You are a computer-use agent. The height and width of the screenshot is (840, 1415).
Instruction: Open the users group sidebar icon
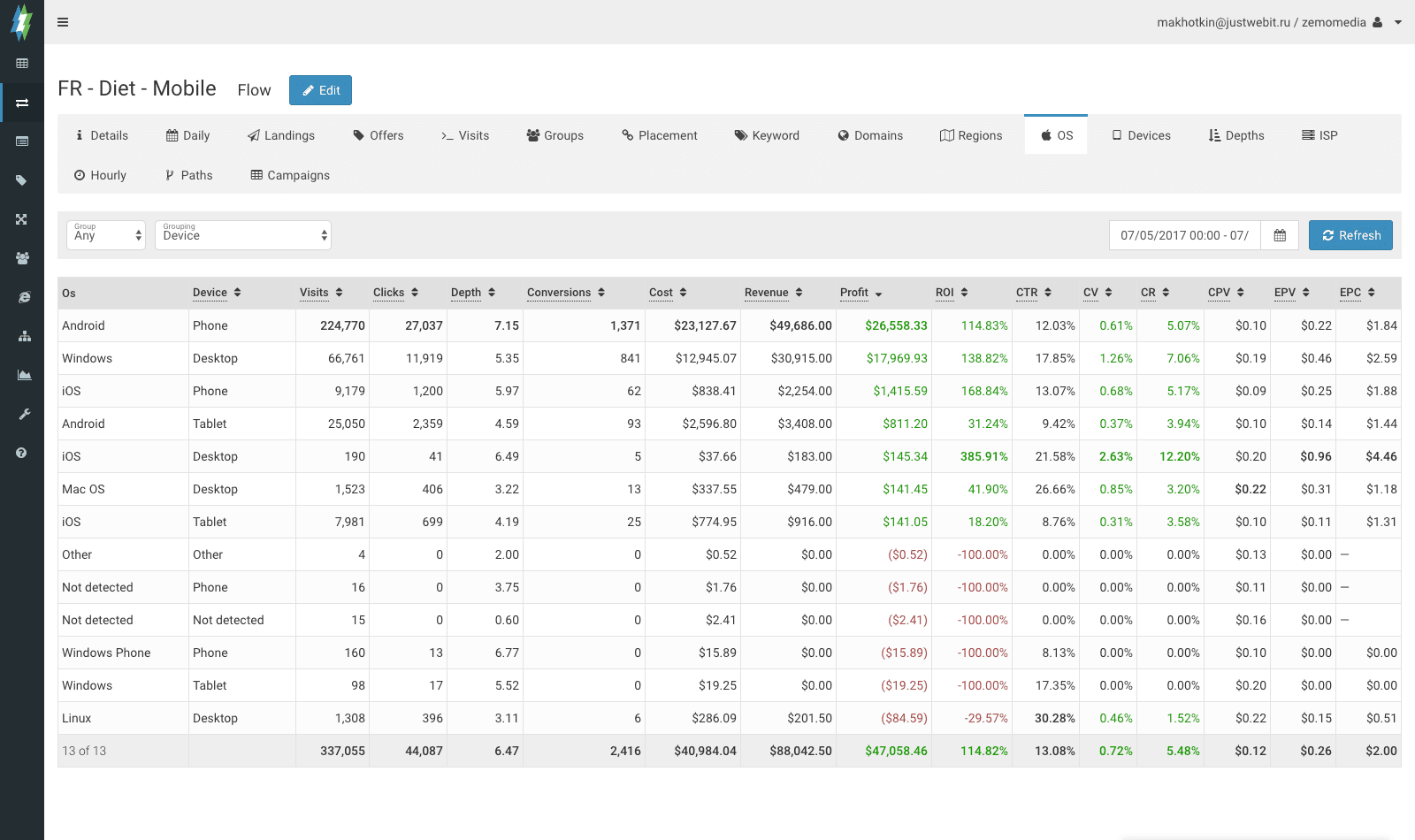(22, 258)
